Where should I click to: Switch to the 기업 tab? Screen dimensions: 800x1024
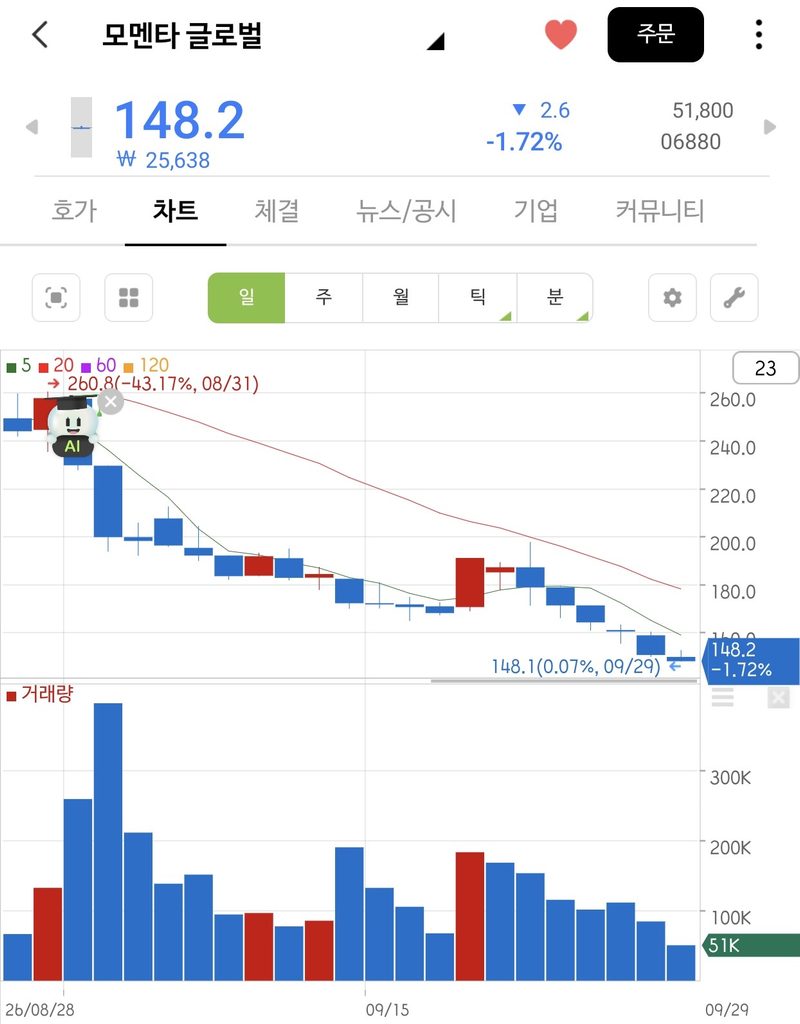tap(536, 211)
